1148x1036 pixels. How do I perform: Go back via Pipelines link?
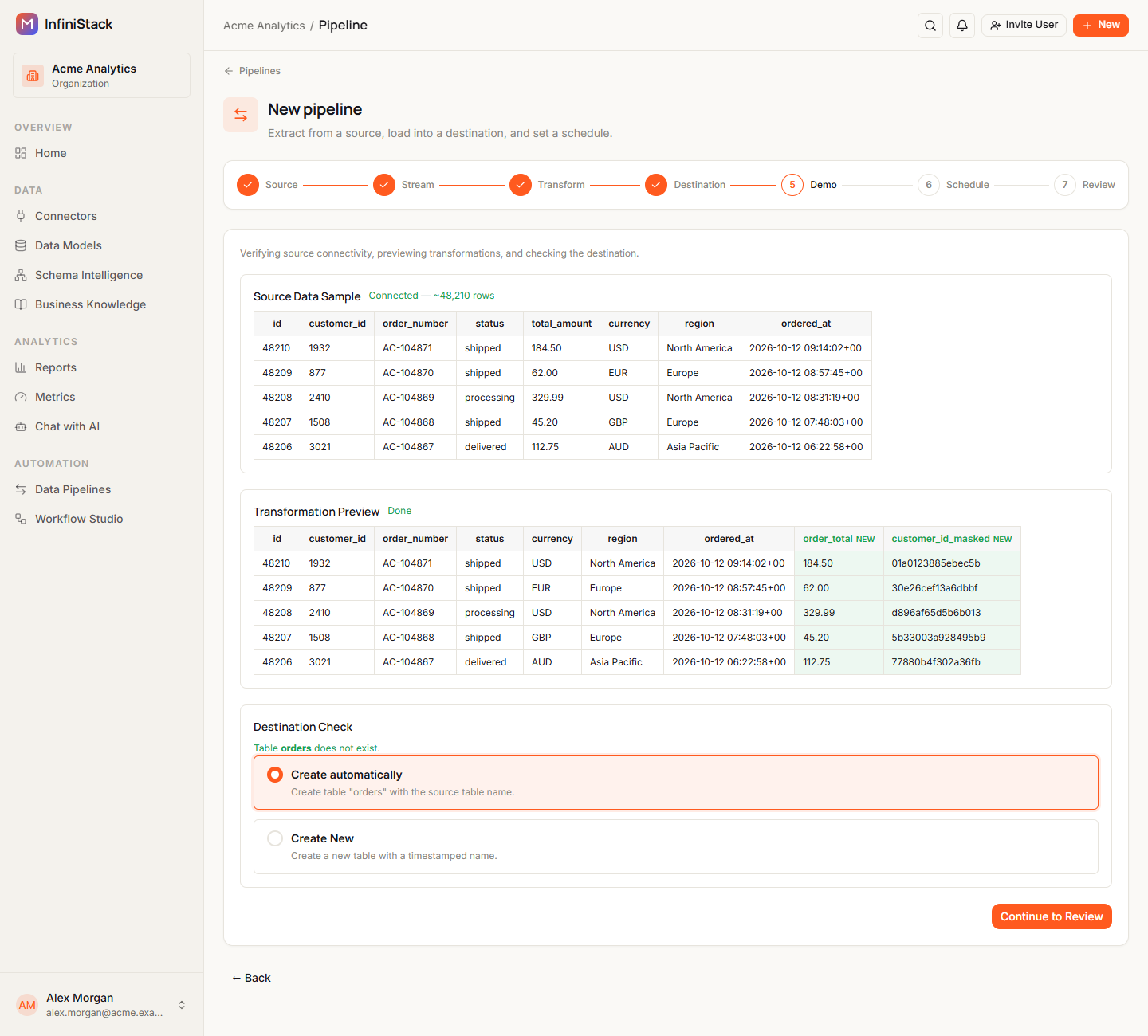tap(252, 71)
